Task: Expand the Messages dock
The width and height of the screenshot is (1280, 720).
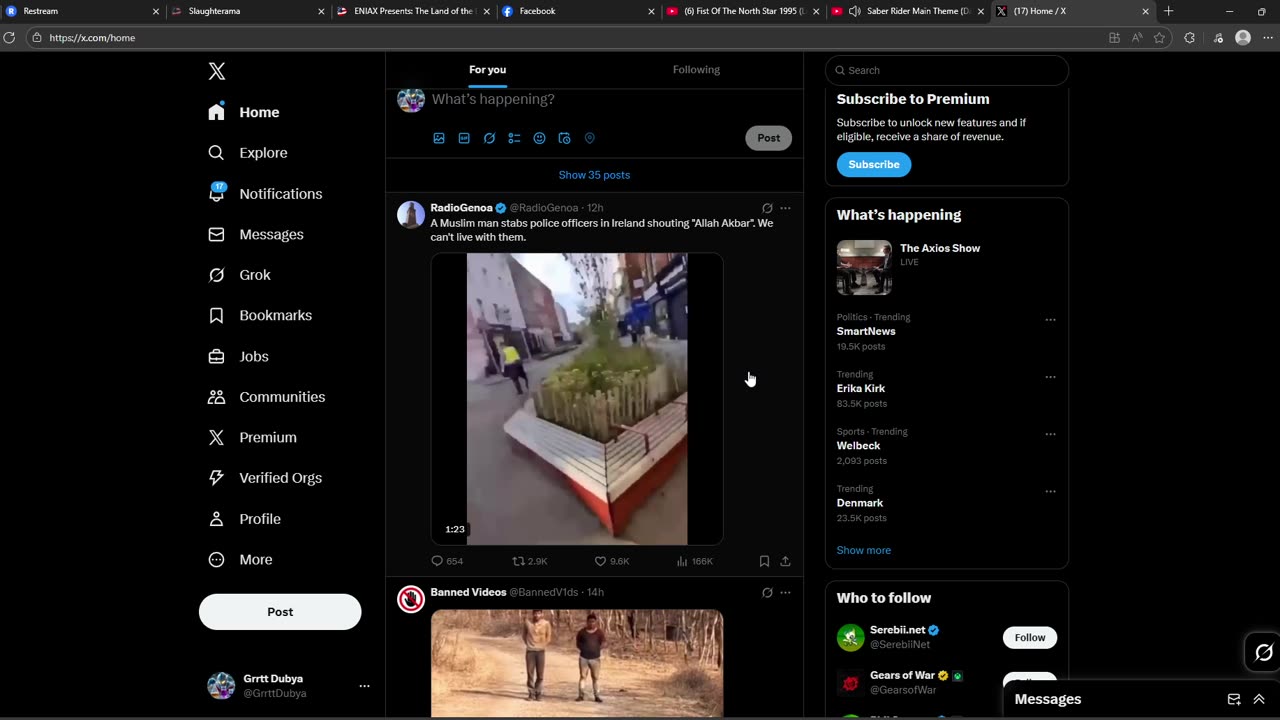Action: (1259, 699)
